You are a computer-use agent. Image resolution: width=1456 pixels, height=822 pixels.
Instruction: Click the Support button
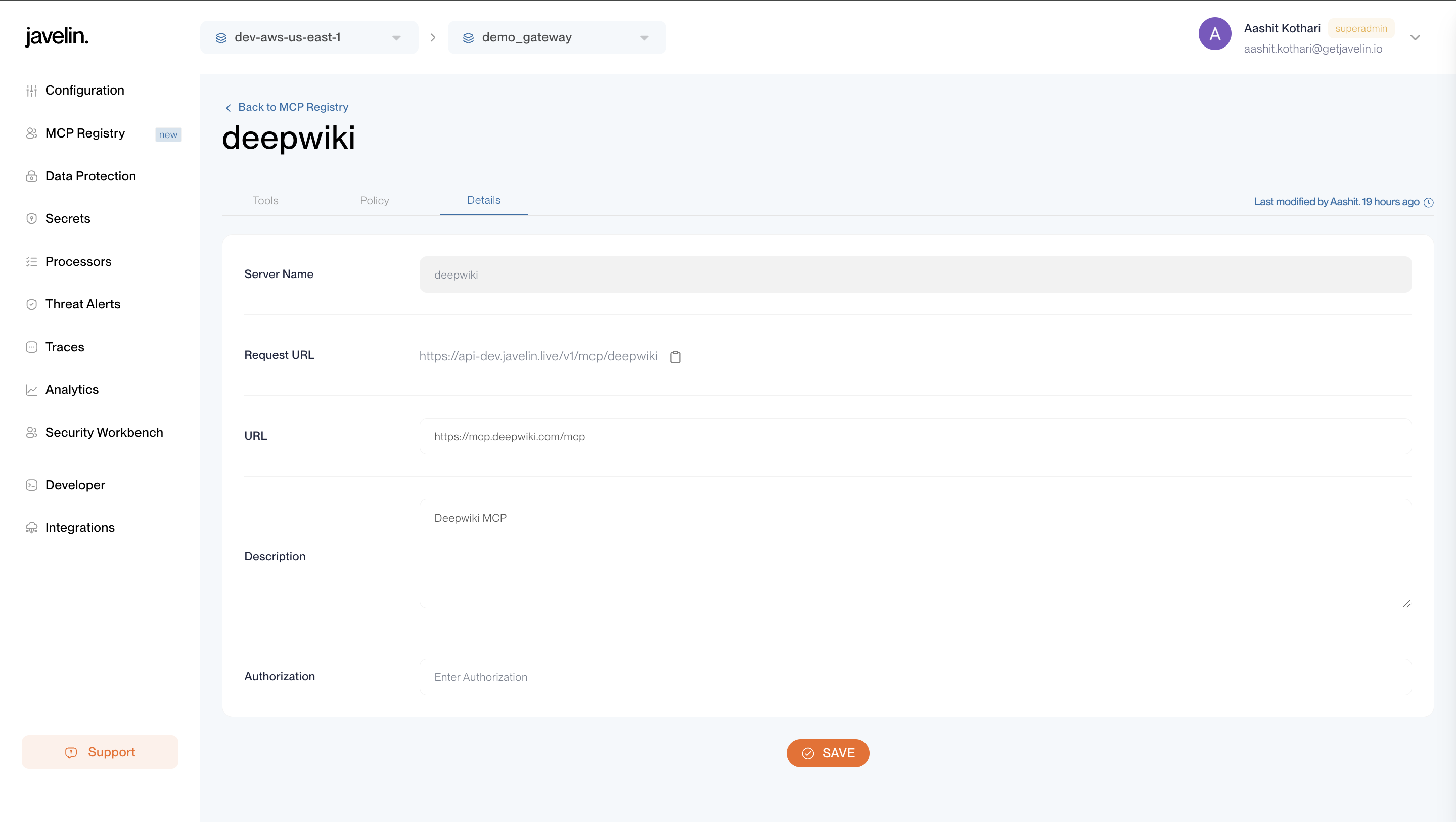pos(100,752)
